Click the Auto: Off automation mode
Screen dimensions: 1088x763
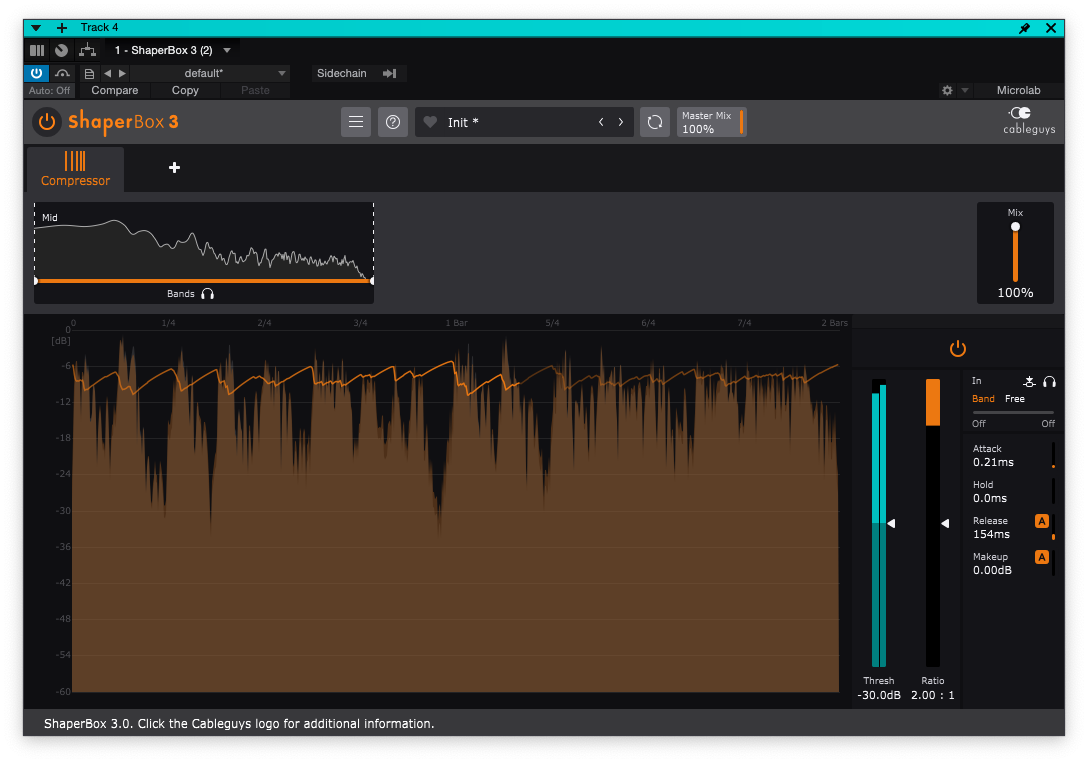pyautogui.click(x=49, y=90)
